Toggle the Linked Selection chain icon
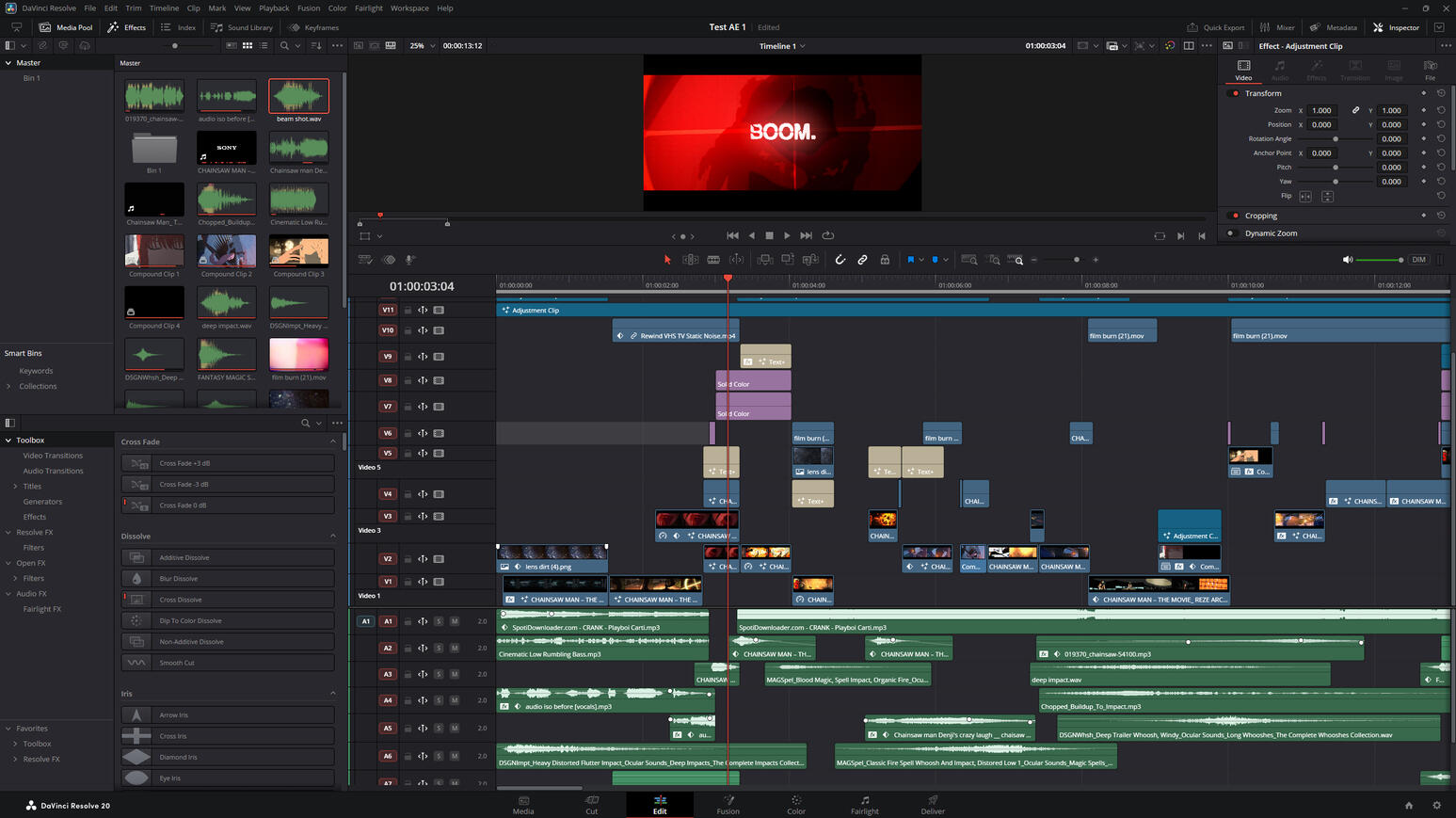Image resolution: width=1456 pixels, height=818 pixels. click(x=862, y=260)
